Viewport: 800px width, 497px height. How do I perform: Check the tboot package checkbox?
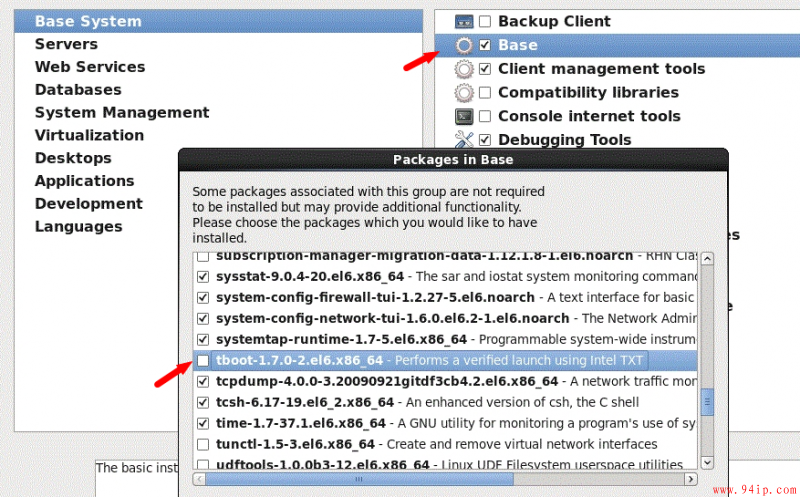coord(203,361)
